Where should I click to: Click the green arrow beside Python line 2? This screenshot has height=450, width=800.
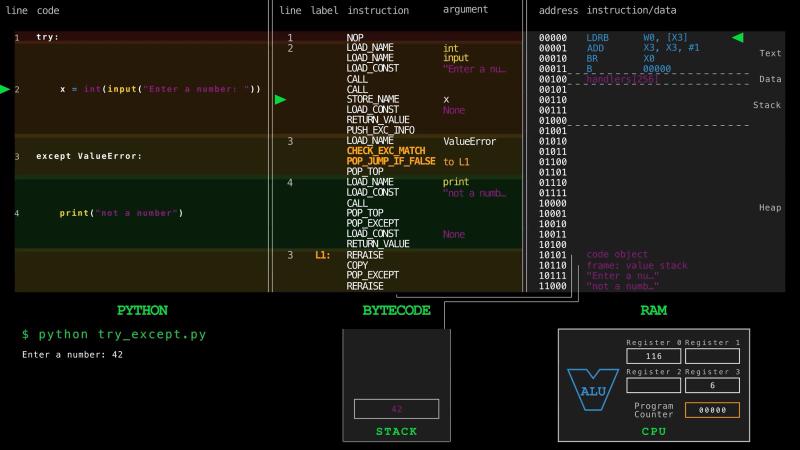pos(5,89)
